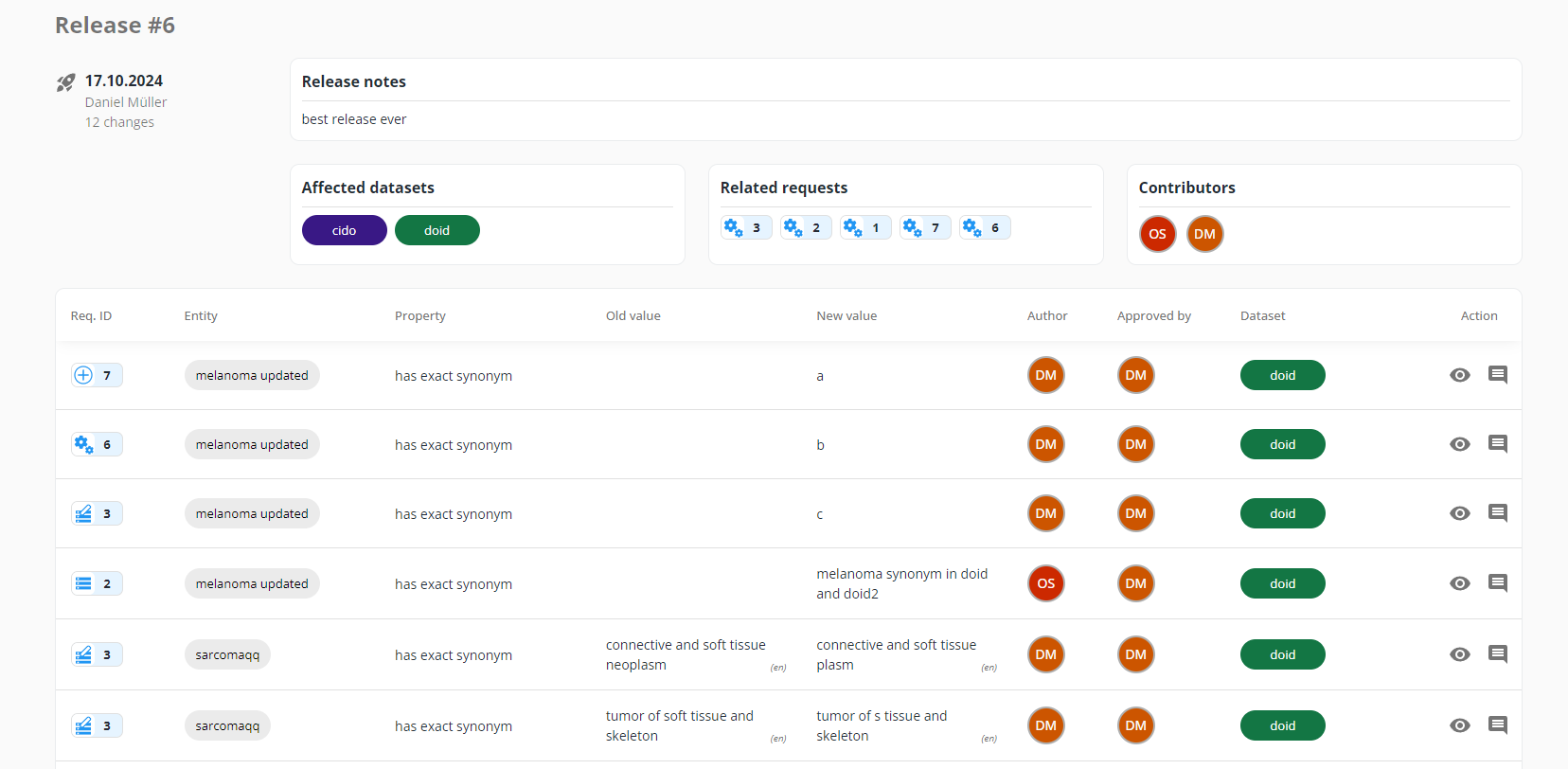The image size is (1568, 769).
Task: Click the Entity column header
Action: tap(201, 316)
